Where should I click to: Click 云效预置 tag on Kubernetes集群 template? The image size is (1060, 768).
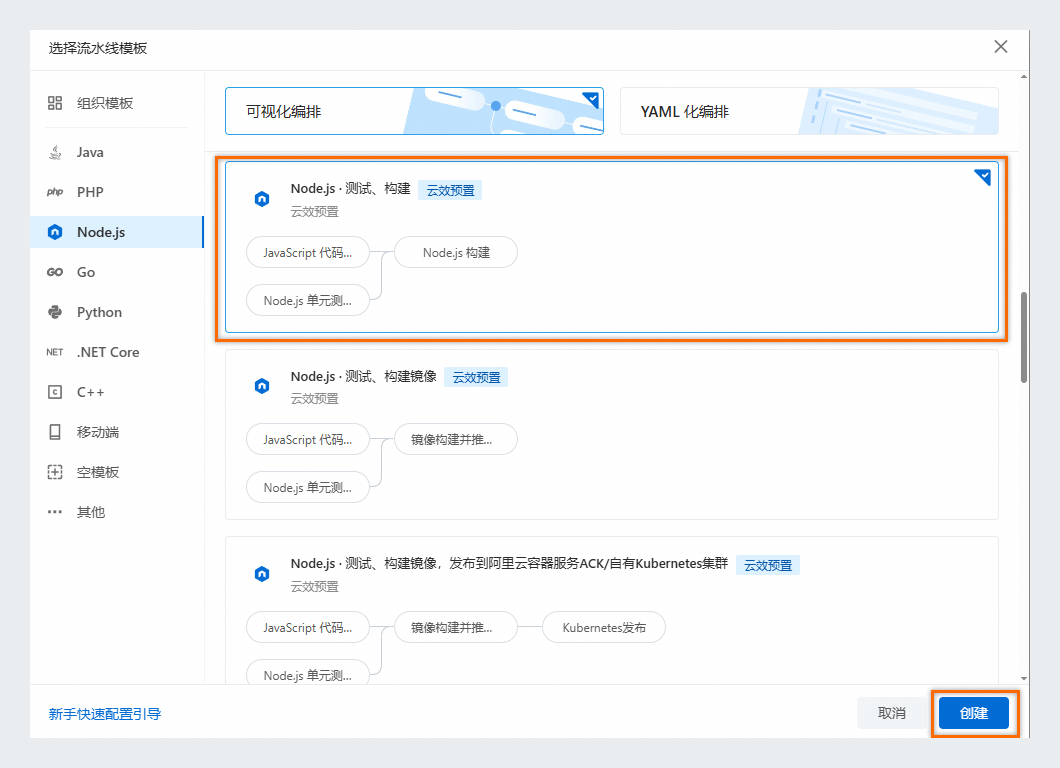768,565
